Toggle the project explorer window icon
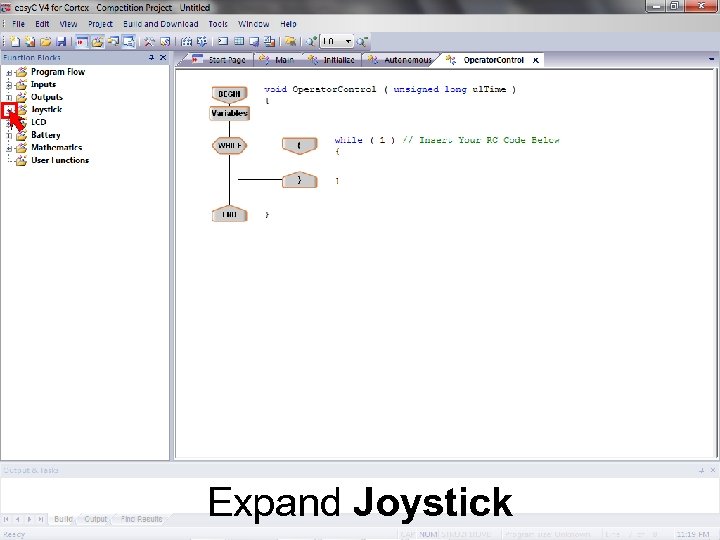 click(x=113, y=42)
